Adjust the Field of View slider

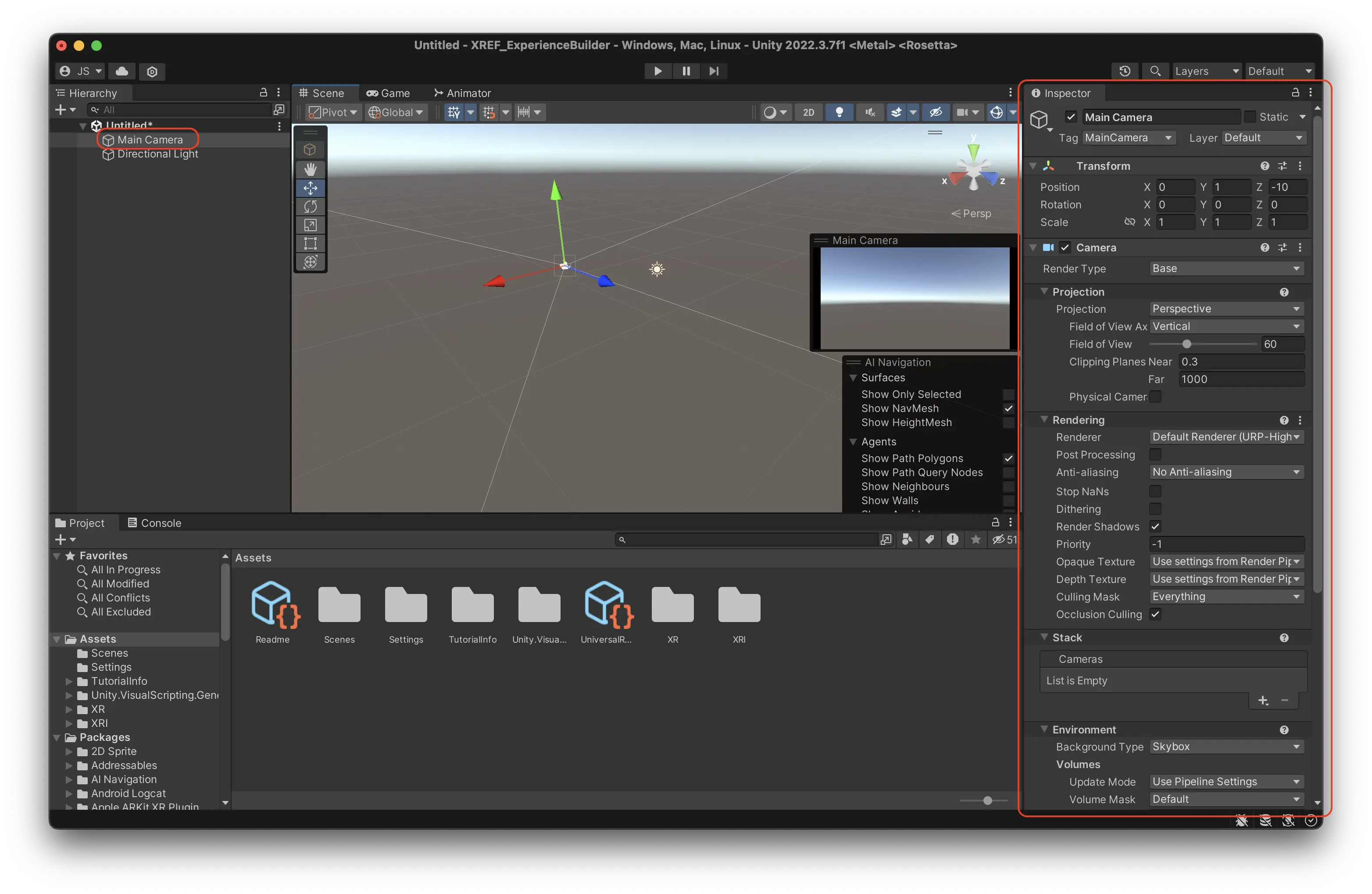coord(1186,344)
